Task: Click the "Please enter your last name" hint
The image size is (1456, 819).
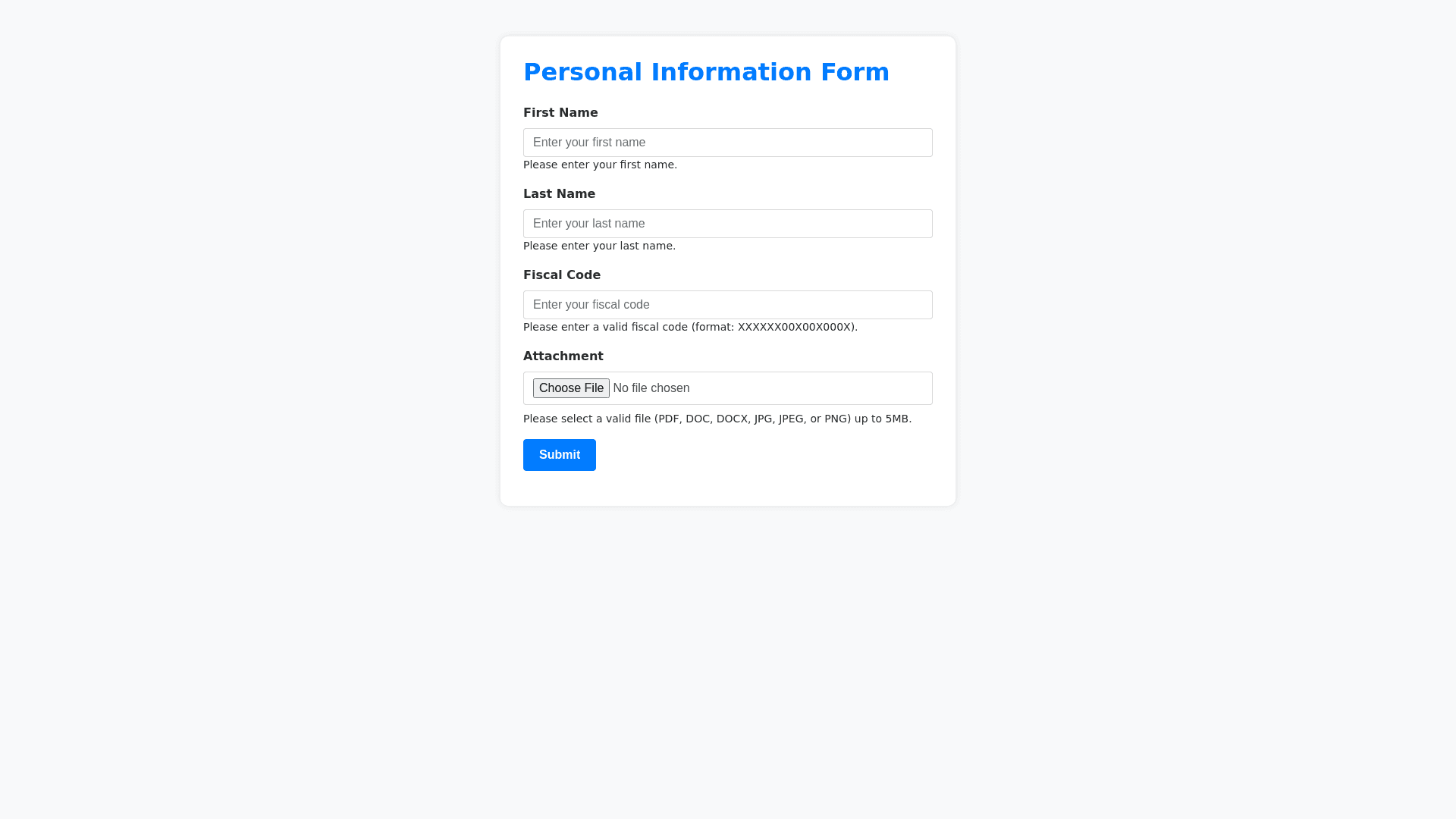Action: click(599, 246)
